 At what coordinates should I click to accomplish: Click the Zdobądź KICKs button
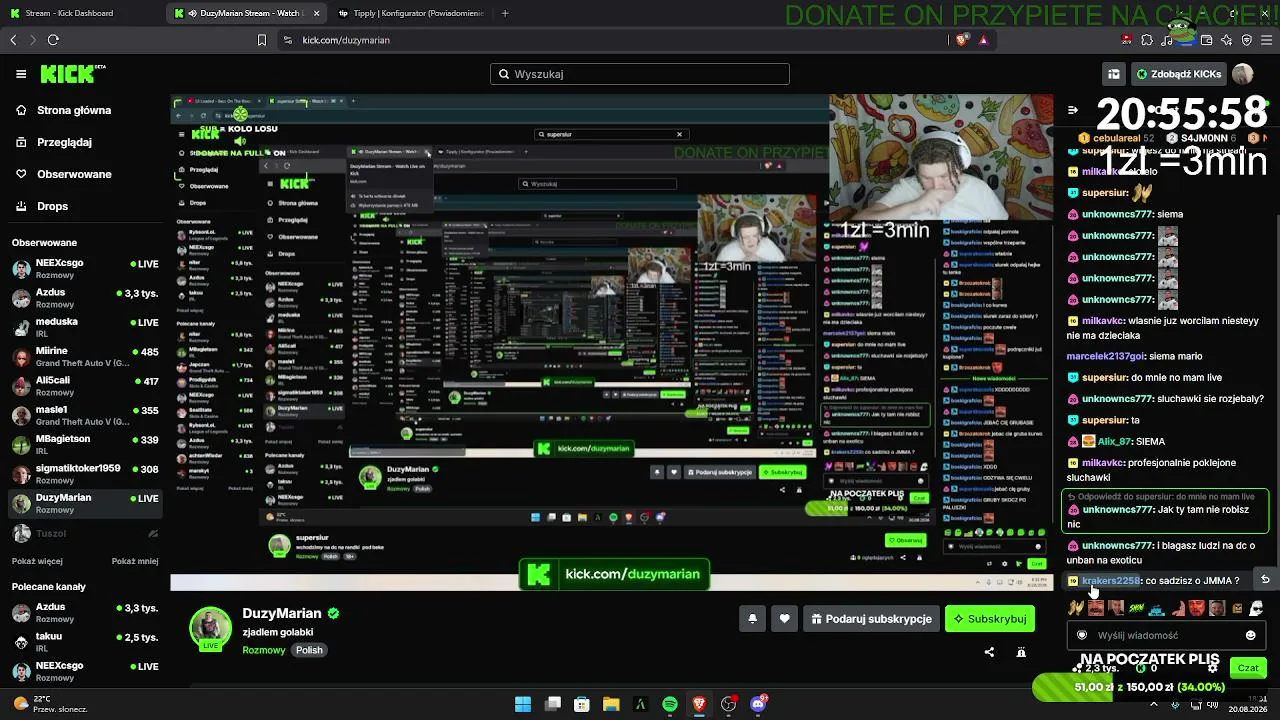pyautogui.click(x=1178, y=74)
